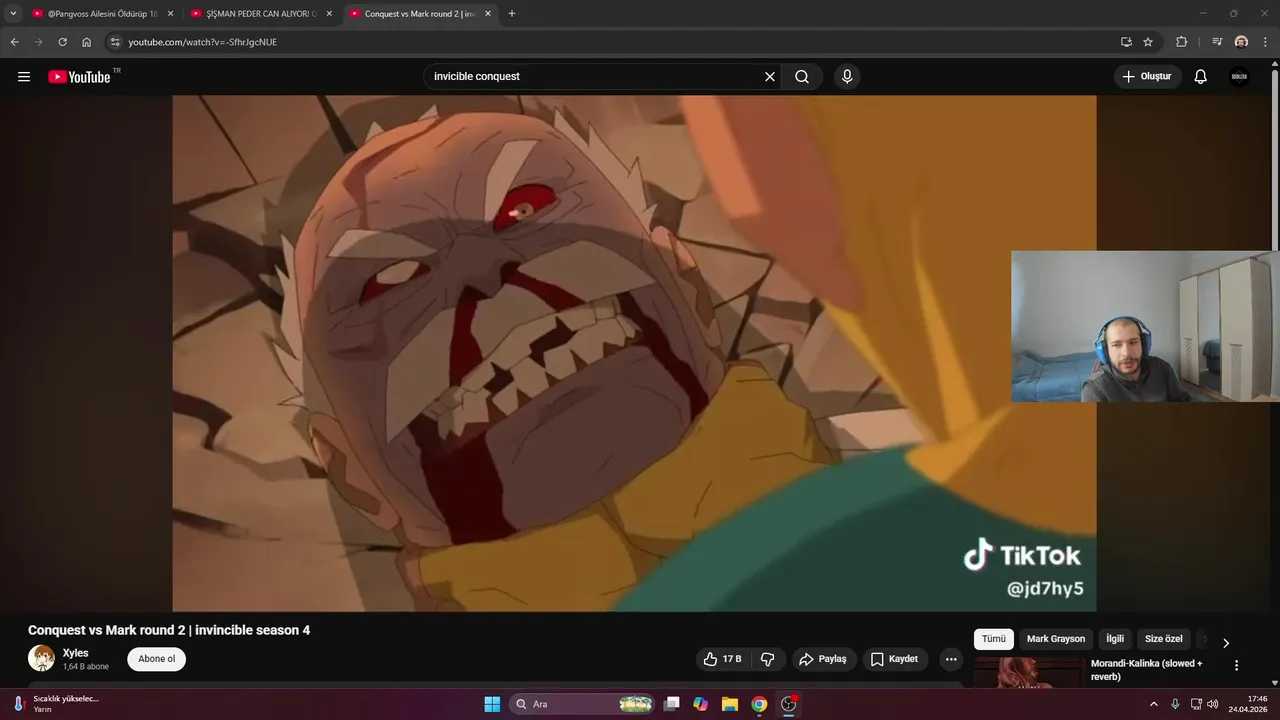This screenshot has height=720, width=1280.
Task: Go to the YouTube home logo
Action: coord(79,77)
